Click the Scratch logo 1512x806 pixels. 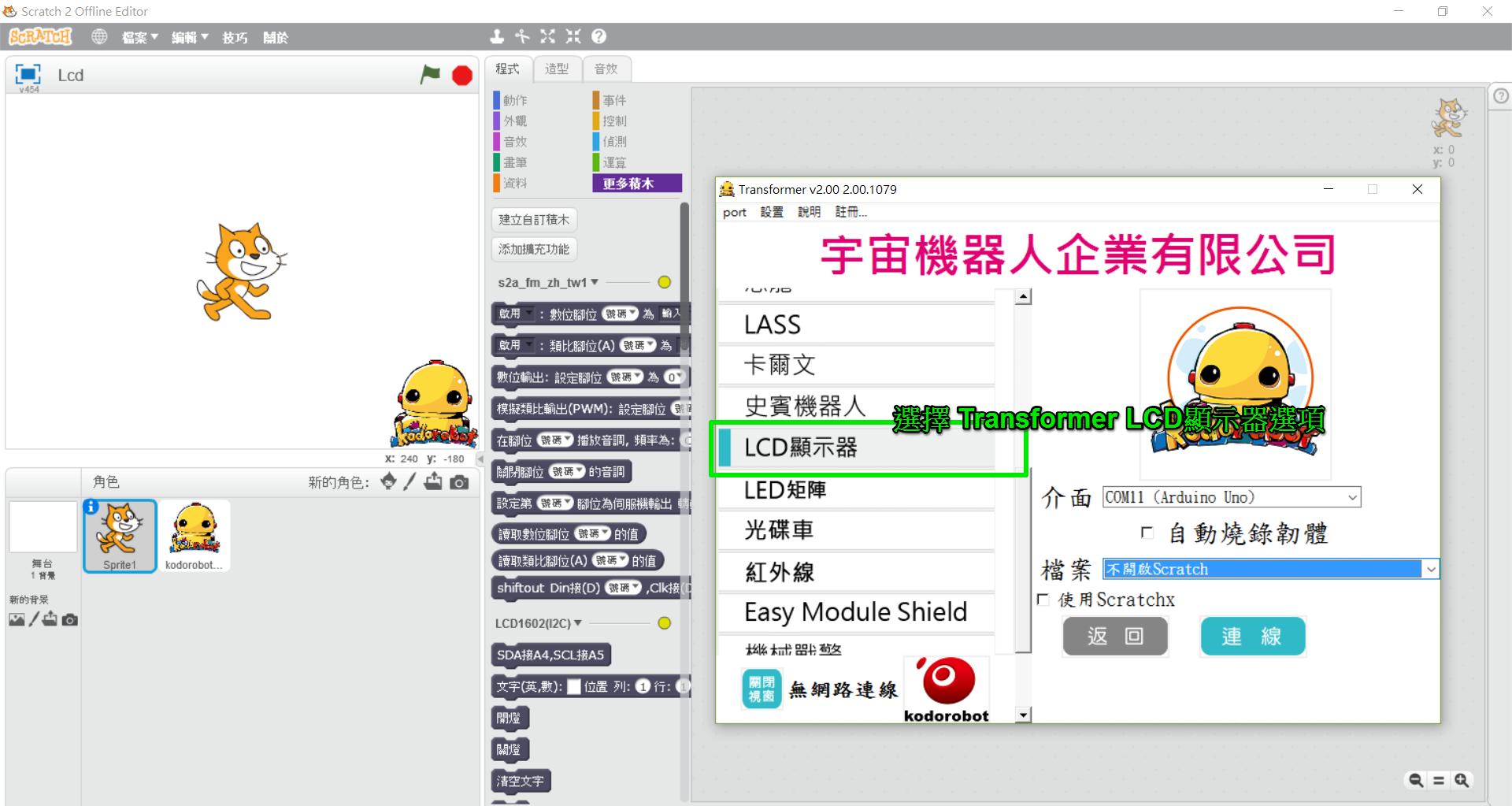pyautogui.click(x=40, y=36)
